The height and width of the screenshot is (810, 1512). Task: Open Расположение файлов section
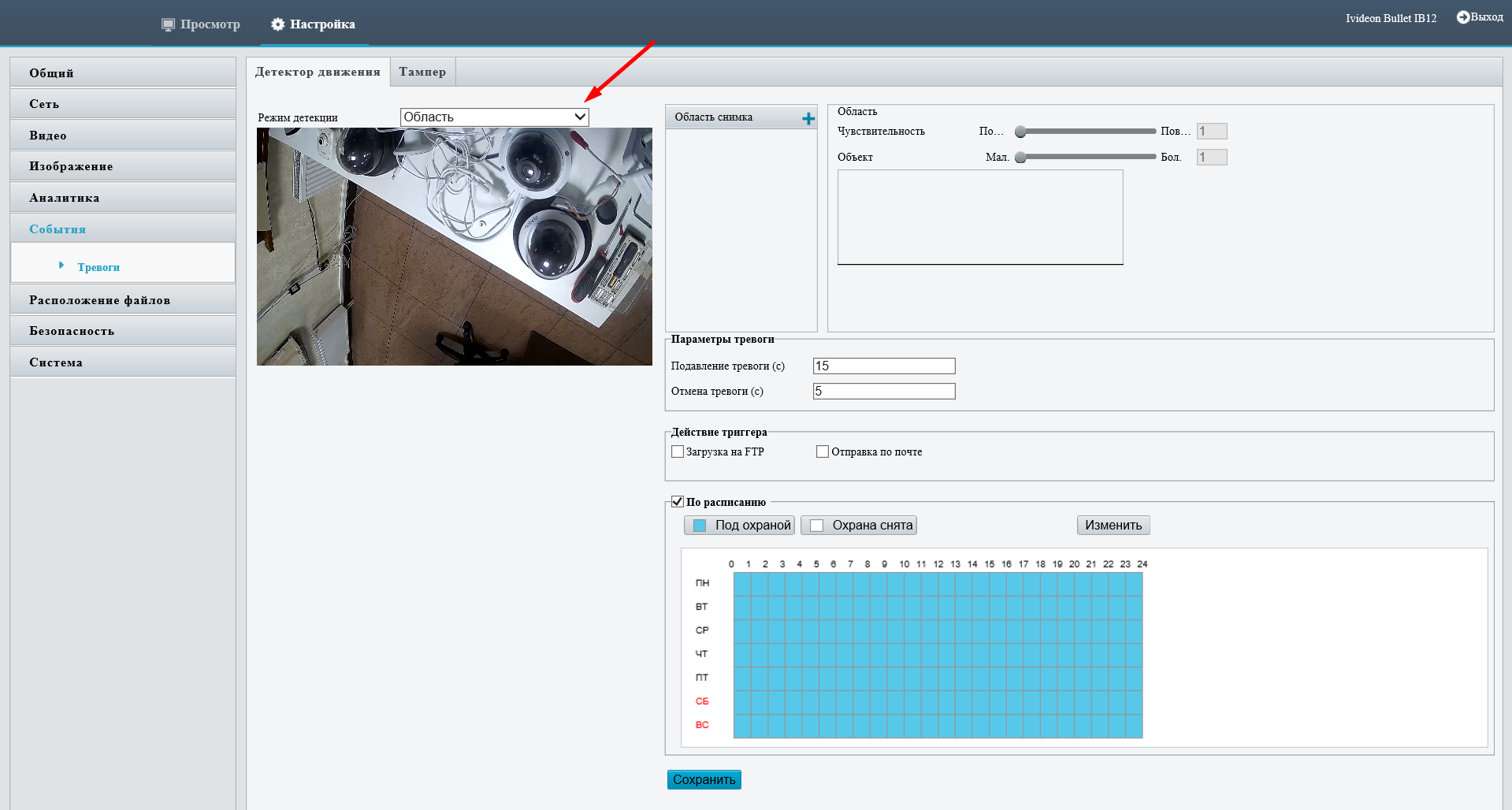click(x=123, y=300)
